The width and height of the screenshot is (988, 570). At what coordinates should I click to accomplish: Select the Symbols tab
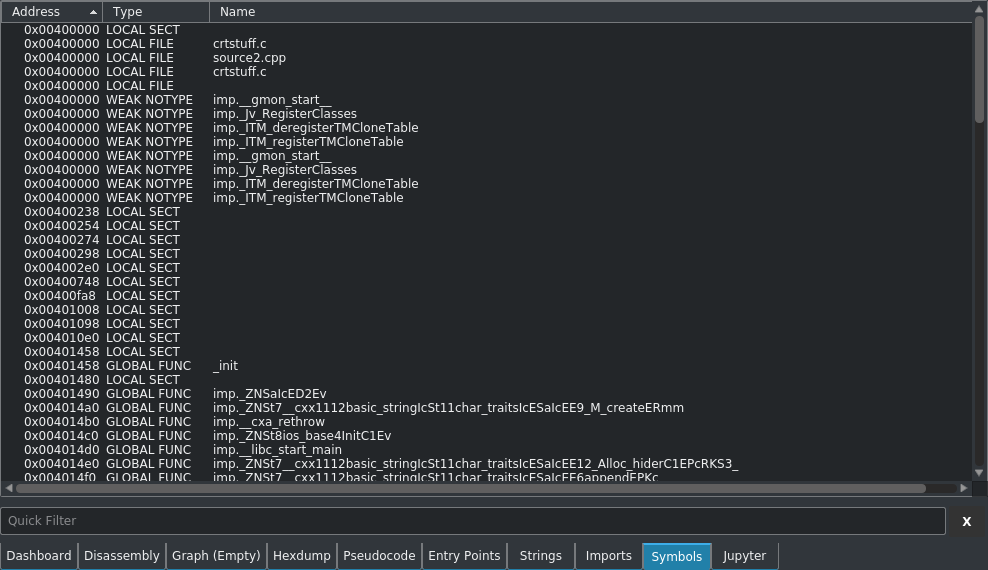[x=677, y=556]
